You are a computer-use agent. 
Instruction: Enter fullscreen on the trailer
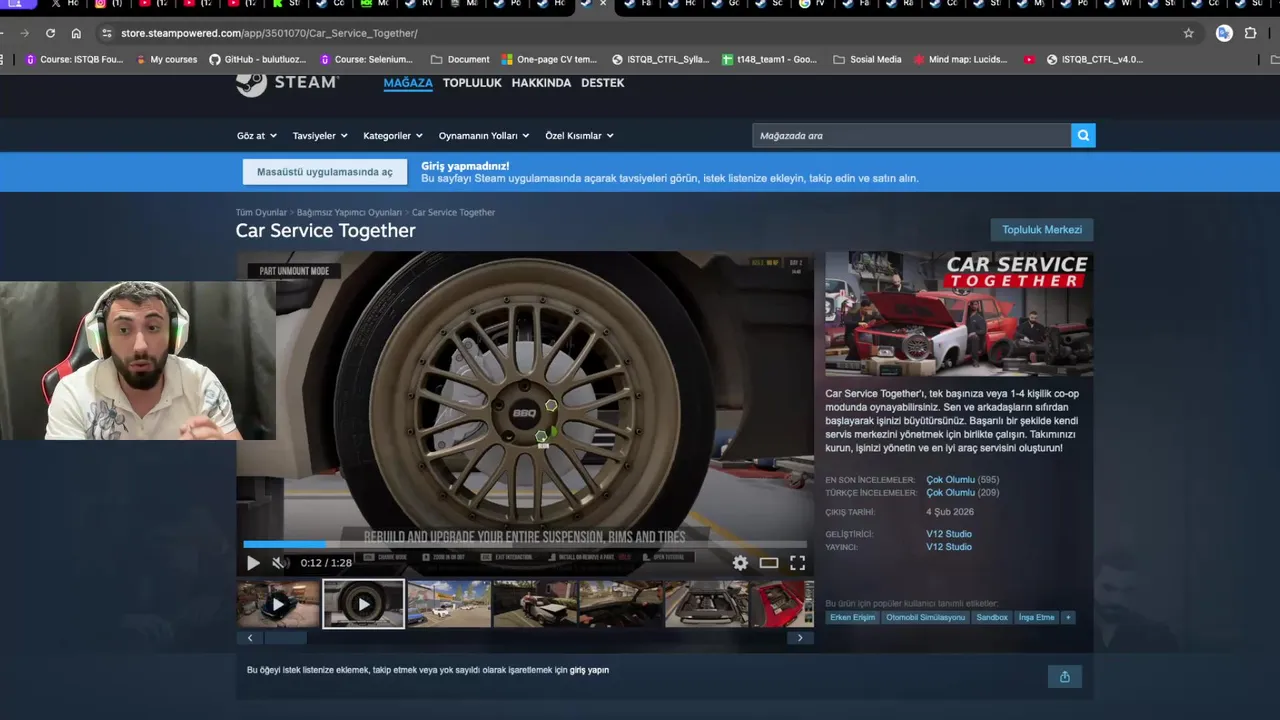(797, 563)
